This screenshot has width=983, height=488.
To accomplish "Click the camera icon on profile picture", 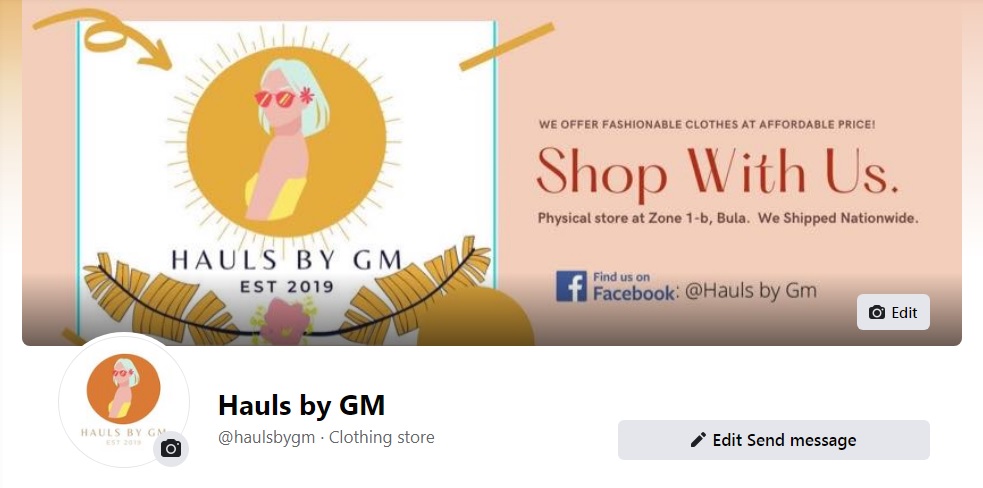I will [171, 448].
